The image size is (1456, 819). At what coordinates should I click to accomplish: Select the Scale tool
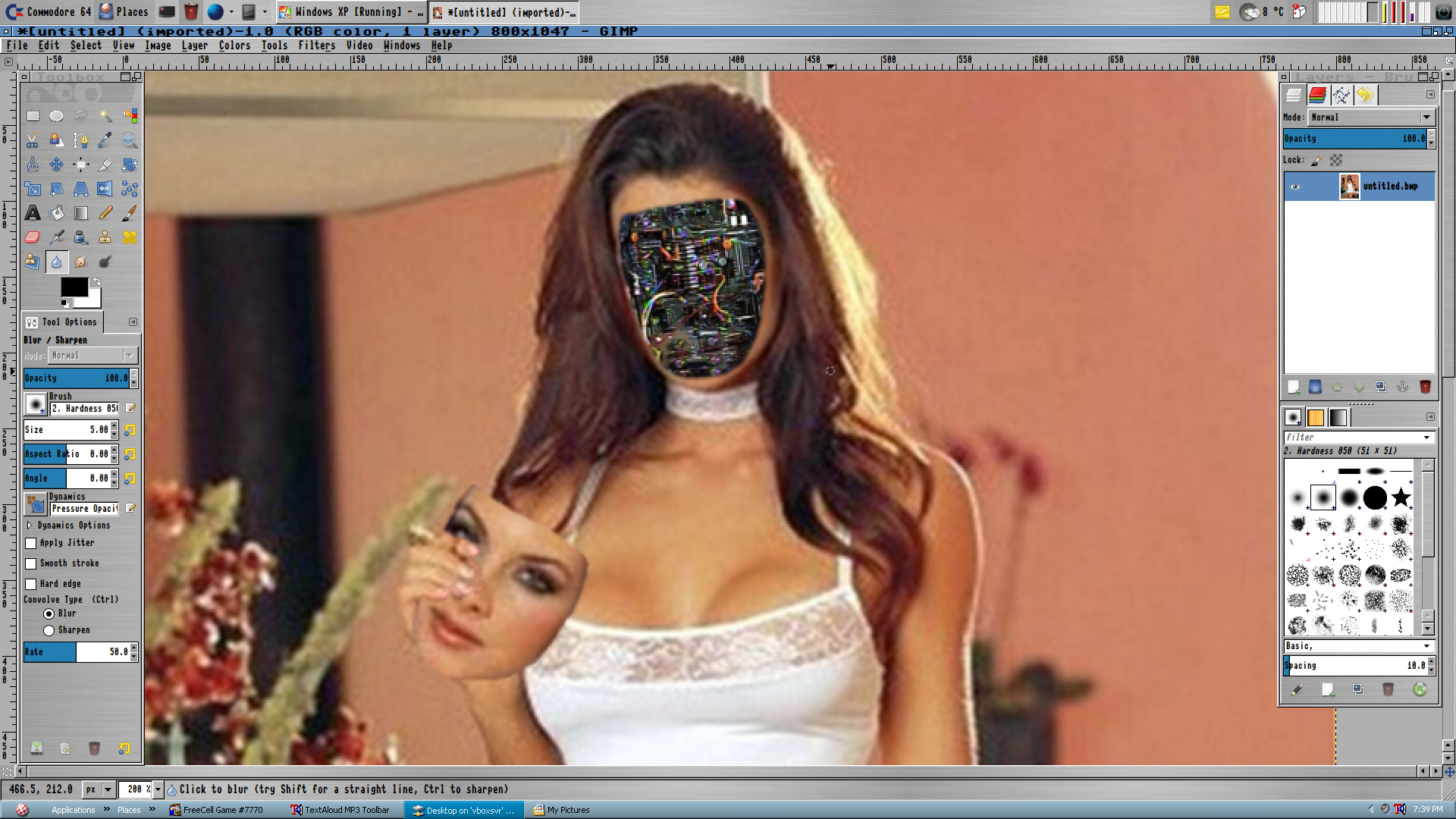(x=33, y=189)
